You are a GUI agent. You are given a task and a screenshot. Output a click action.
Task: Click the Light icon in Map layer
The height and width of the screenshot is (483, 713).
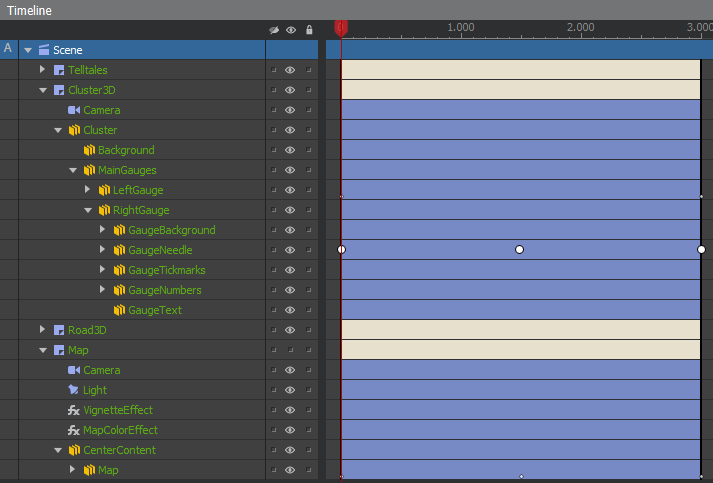coord(73,390)
